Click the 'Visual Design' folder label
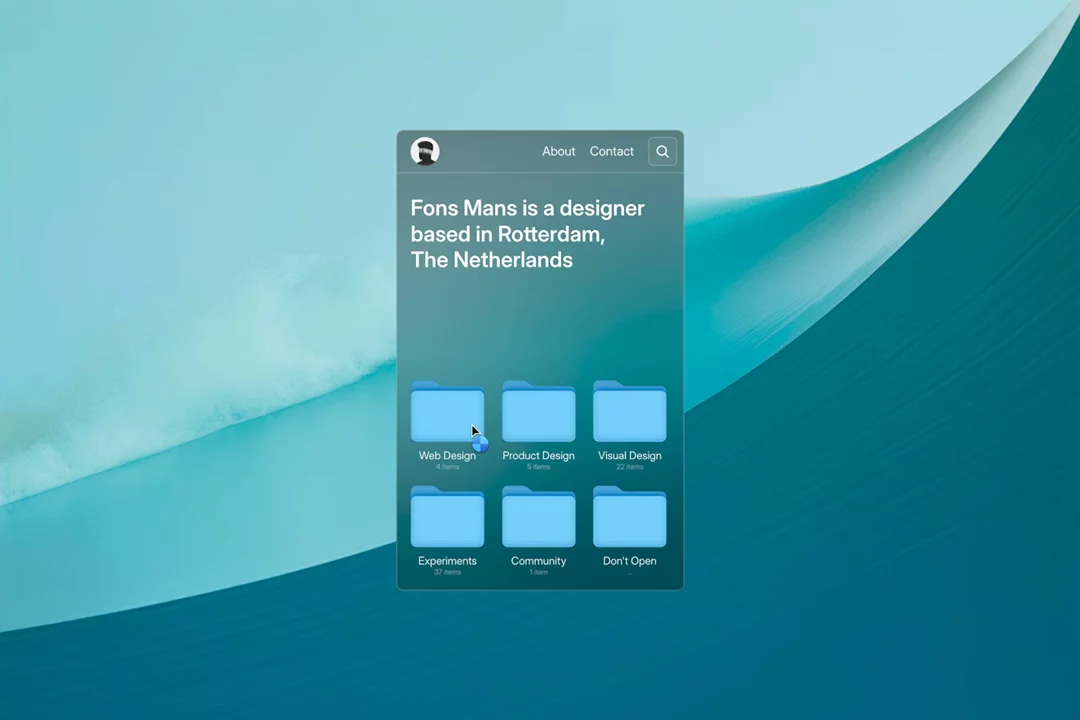 coord(630,455)
